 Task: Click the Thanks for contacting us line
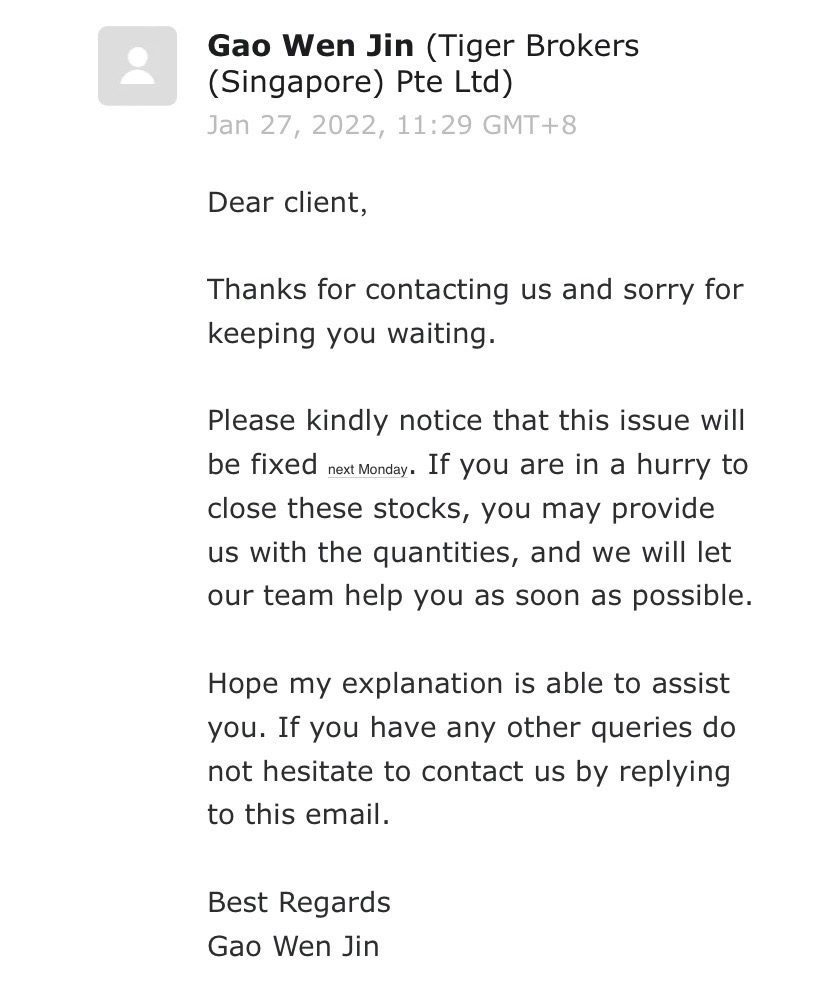[x=474, y=290]
